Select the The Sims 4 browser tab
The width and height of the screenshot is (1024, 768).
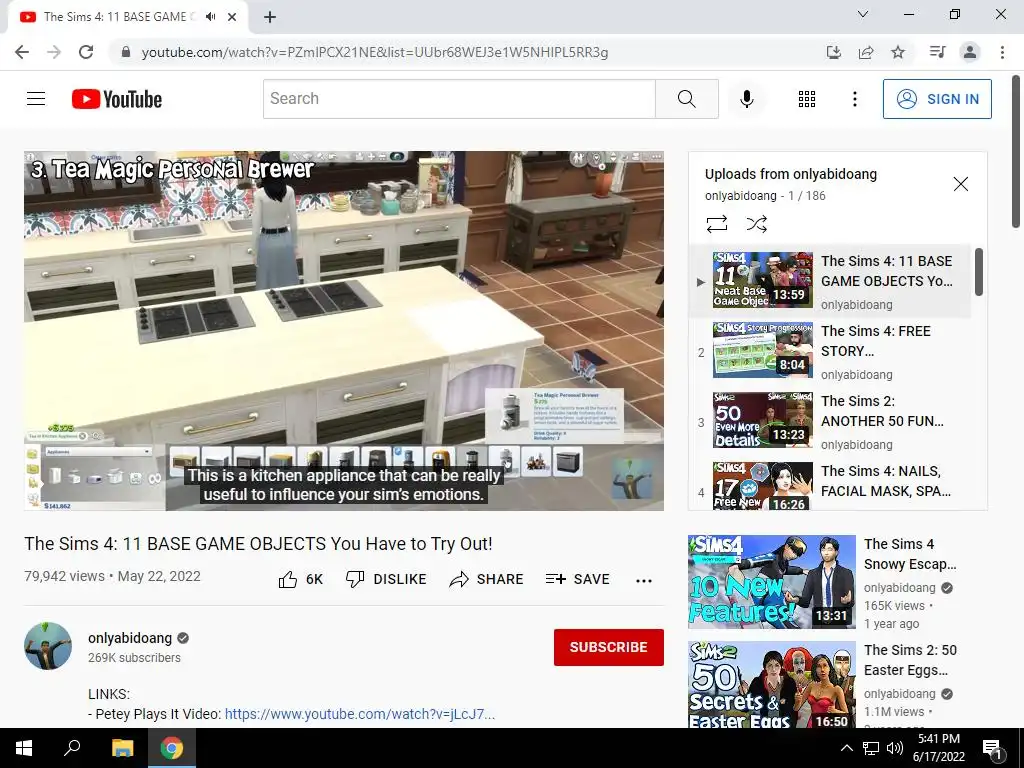coord(128,18)
